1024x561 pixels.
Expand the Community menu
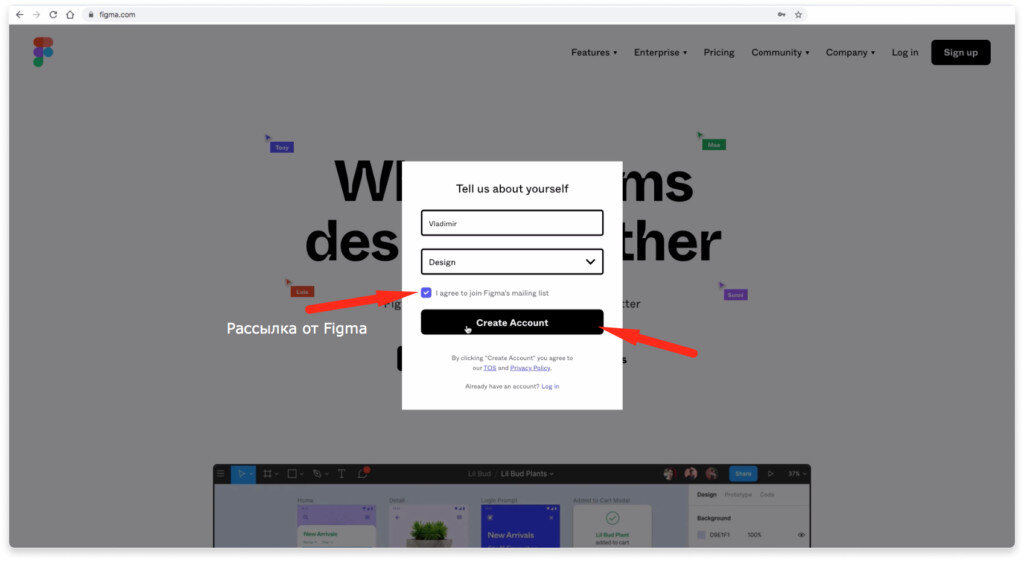click(780, 52)
